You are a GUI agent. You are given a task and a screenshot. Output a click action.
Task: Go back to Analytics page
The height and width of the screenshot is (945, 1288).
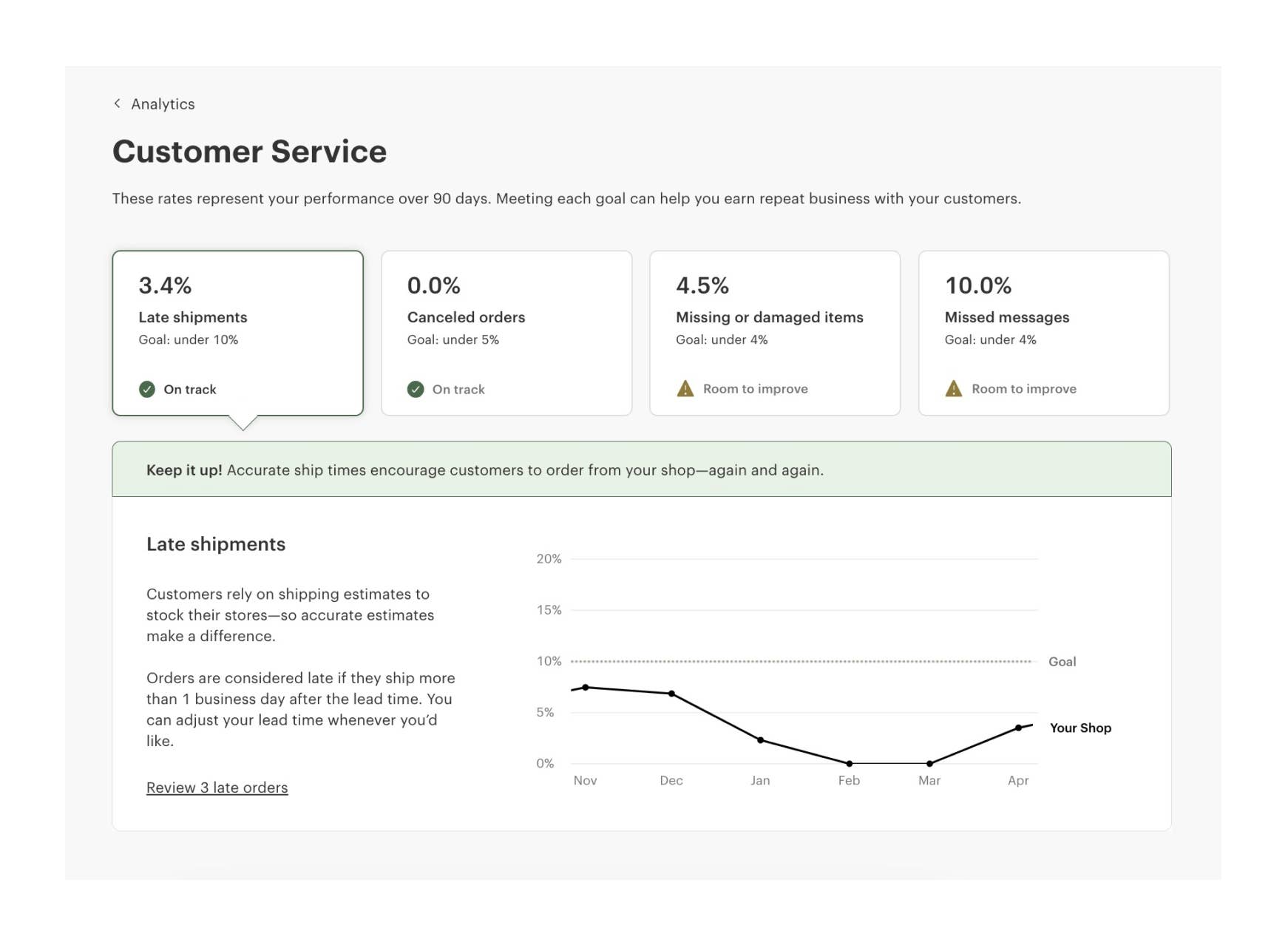pyautogui.click(x=163, y=104)
